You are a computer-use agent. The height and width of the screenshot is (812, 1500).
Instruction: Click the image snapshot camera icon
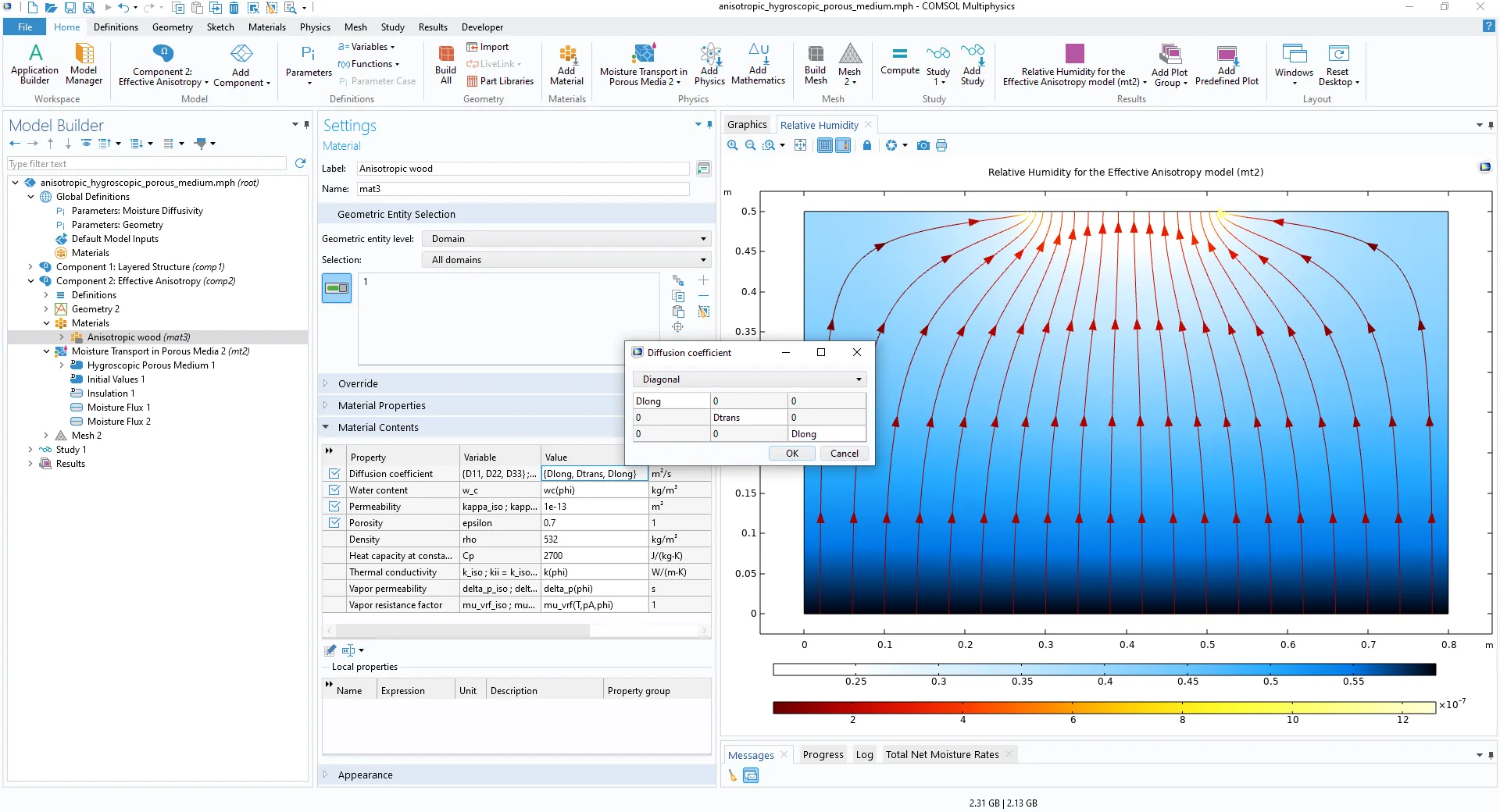[x=923, y=145]
